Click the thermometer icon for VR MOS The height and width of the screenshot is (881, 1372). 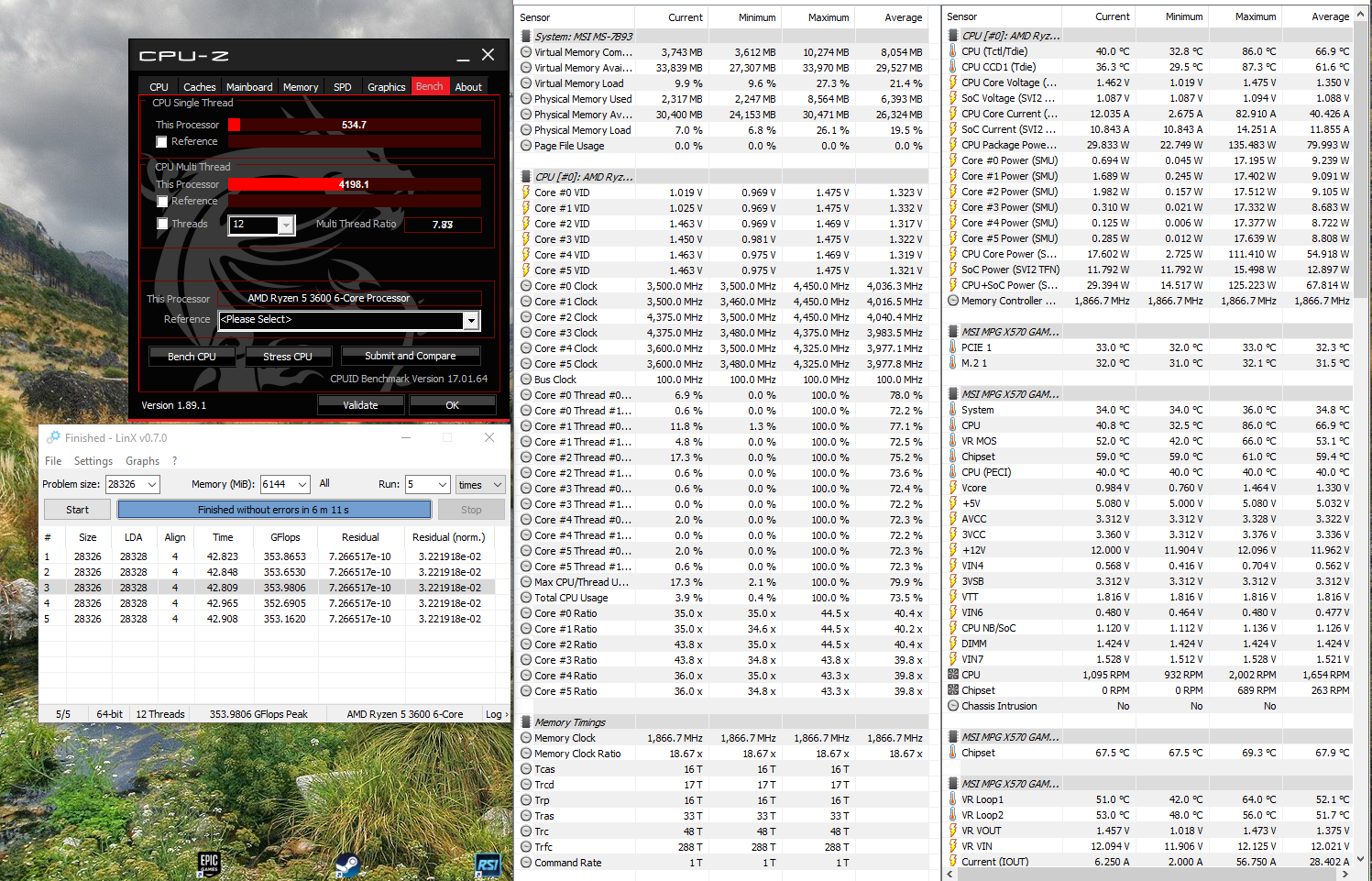(x=953, y=441)
